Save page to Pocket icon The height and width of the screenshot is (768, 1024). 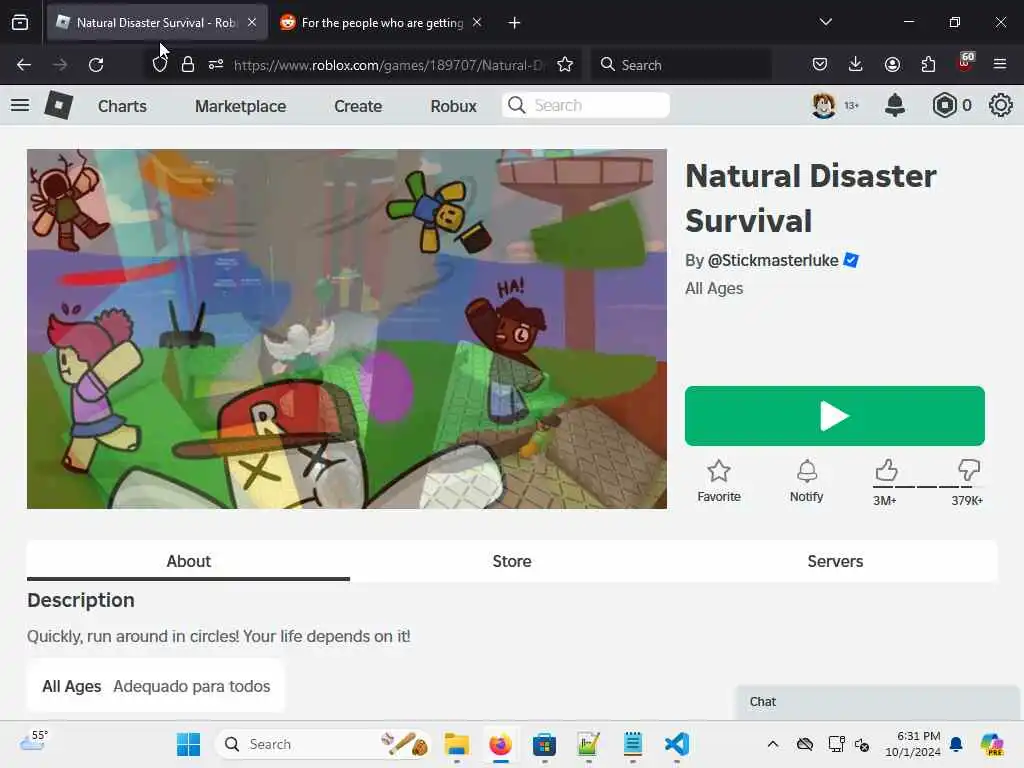click(820, 64)
